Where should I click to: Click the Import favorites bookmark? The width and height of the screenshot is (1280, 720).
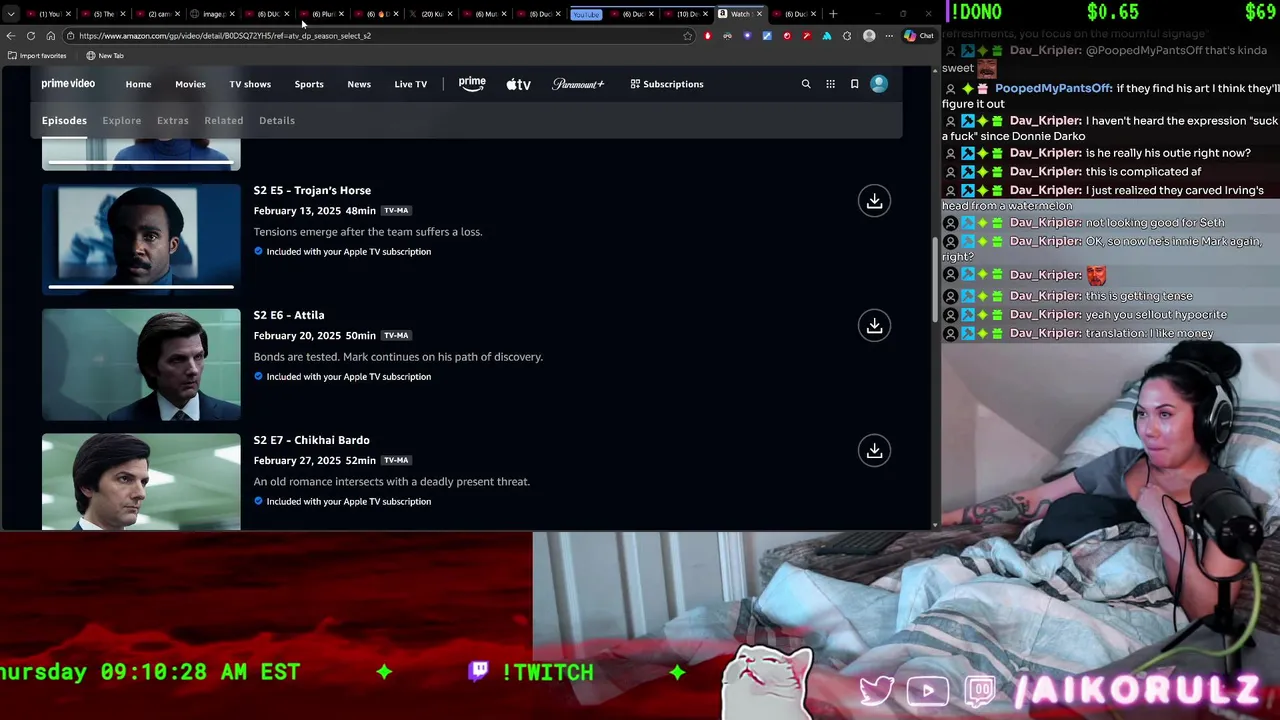pos(37,56)
